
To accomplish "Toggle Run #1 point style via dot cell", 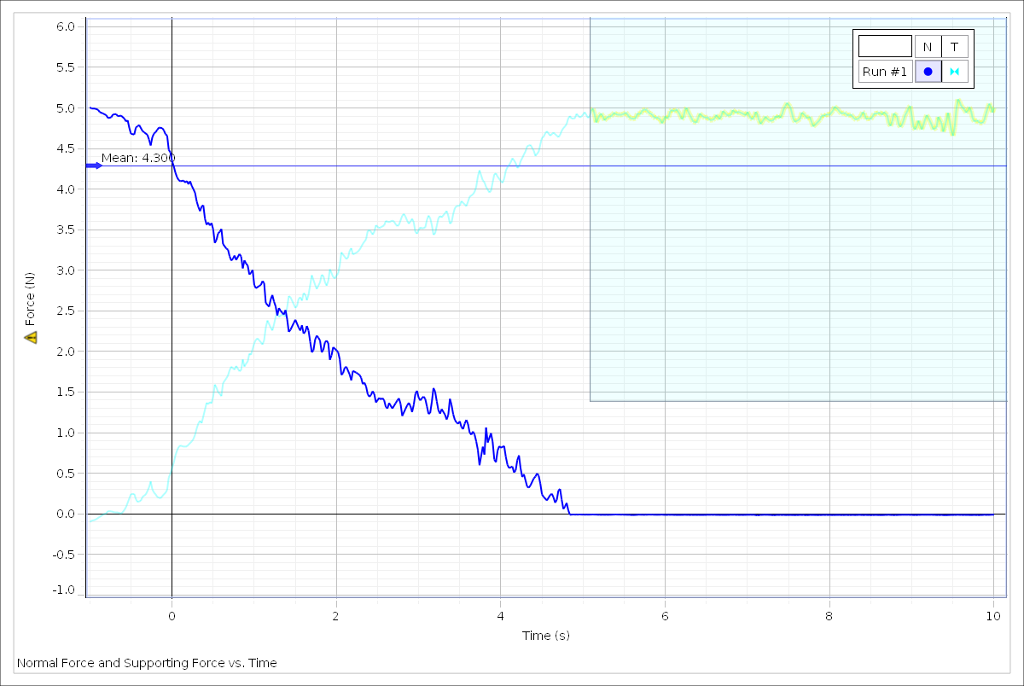I will [x=926, y=70].
